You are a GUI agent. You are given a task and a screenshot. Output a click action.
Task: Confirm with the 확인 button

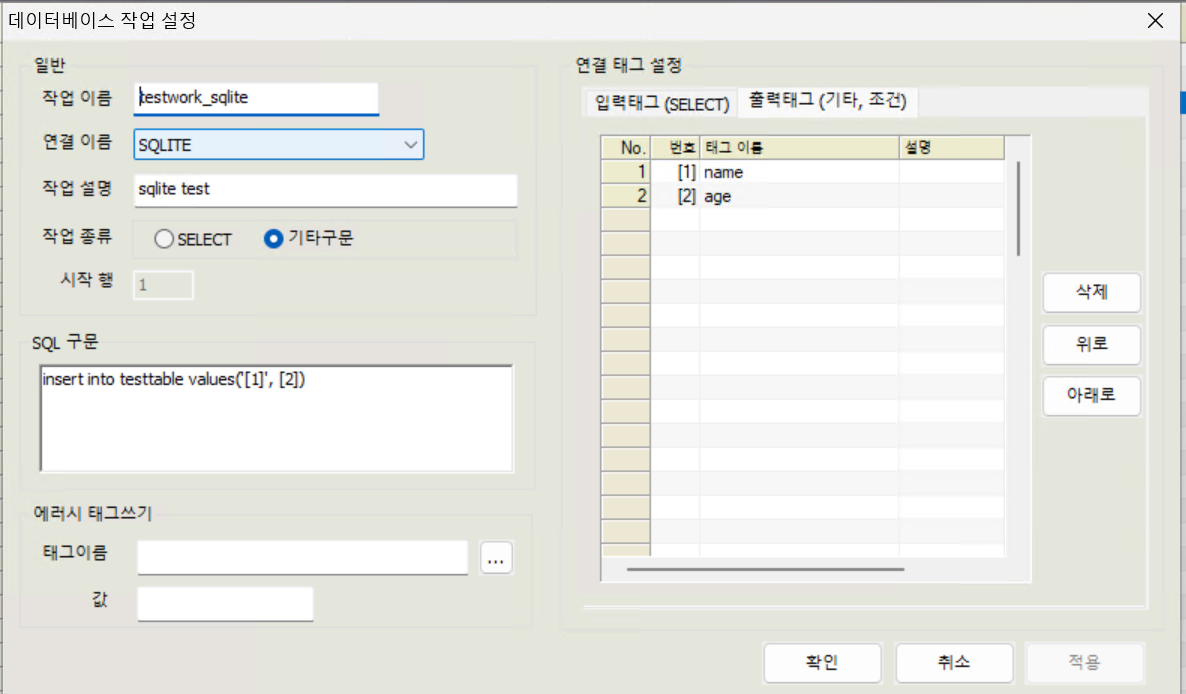click(x=822, y=662)
